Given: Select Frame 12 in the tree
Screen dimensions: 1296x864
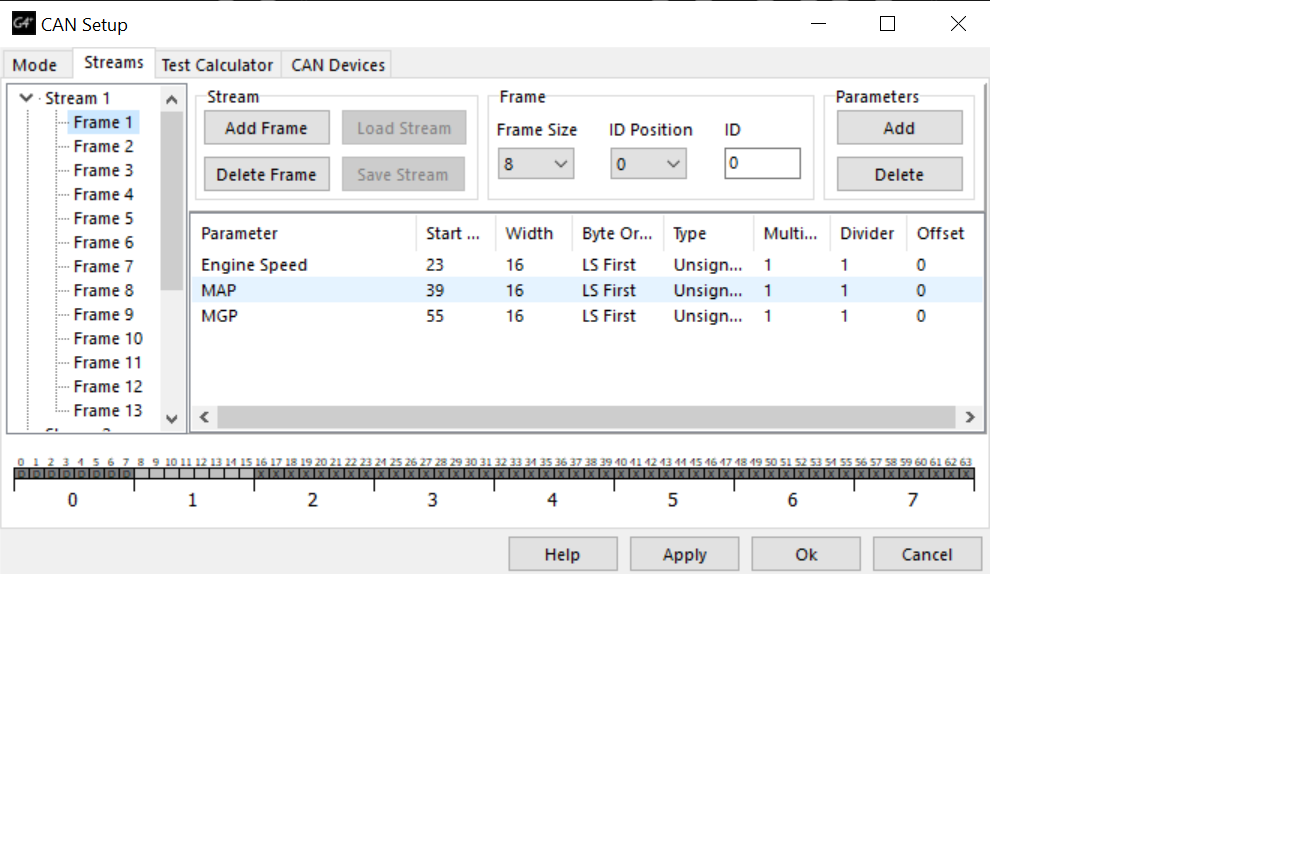Looking at the screenshot, I should click(x=108, y=386).
